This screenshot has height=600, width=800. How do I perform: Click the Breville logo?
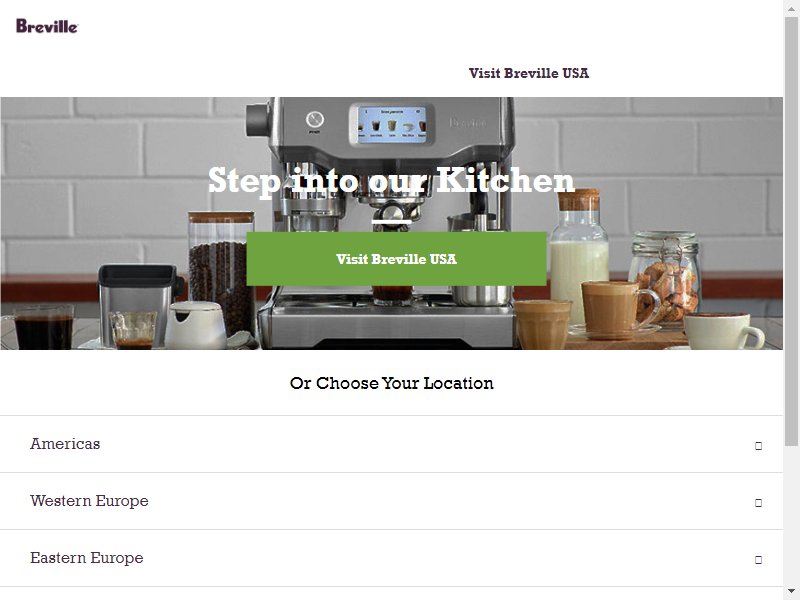pos(47,26)
